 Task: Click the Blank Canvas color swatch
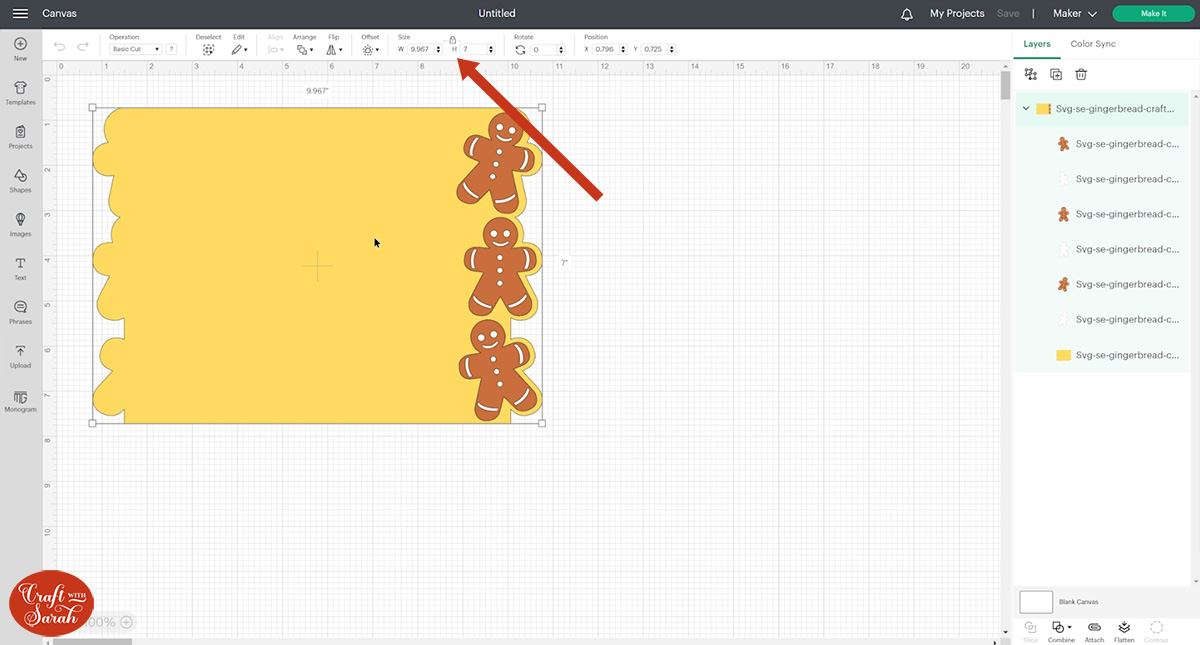click(x=1036, y=602)
